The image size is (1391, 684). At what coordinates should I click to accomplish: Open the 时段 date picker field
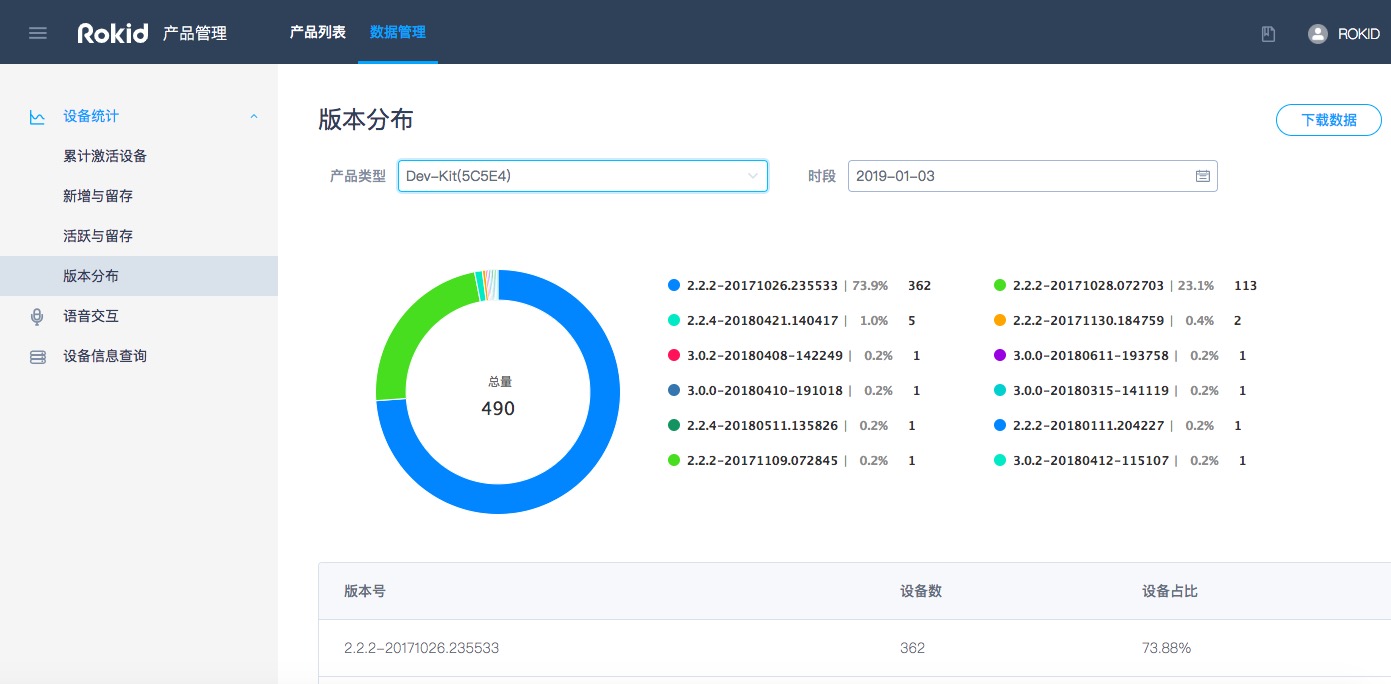click(x=1020, y=176)
